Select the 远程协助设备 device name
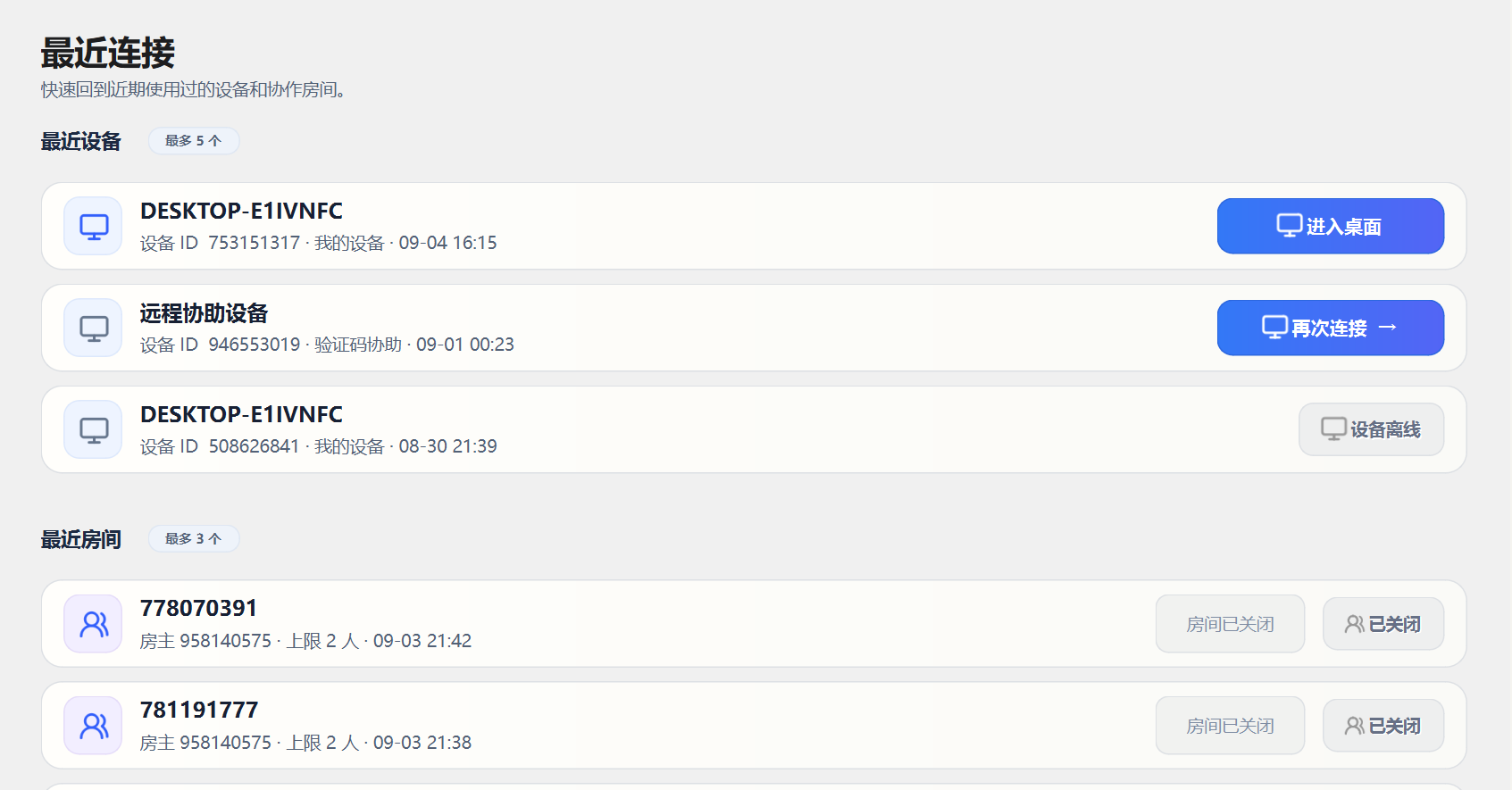 click(204, 313)
